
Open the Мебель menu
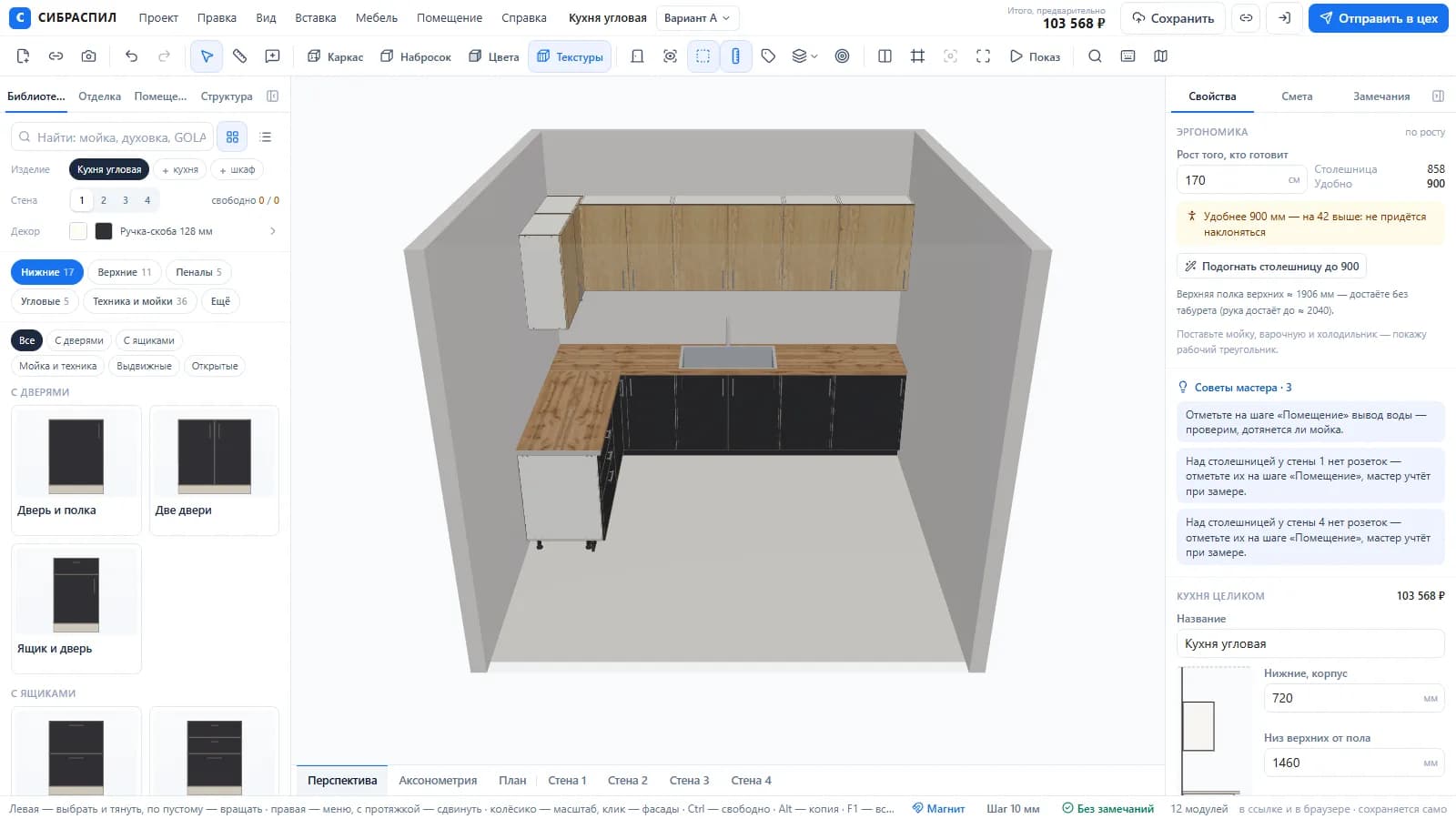(377, 18)
